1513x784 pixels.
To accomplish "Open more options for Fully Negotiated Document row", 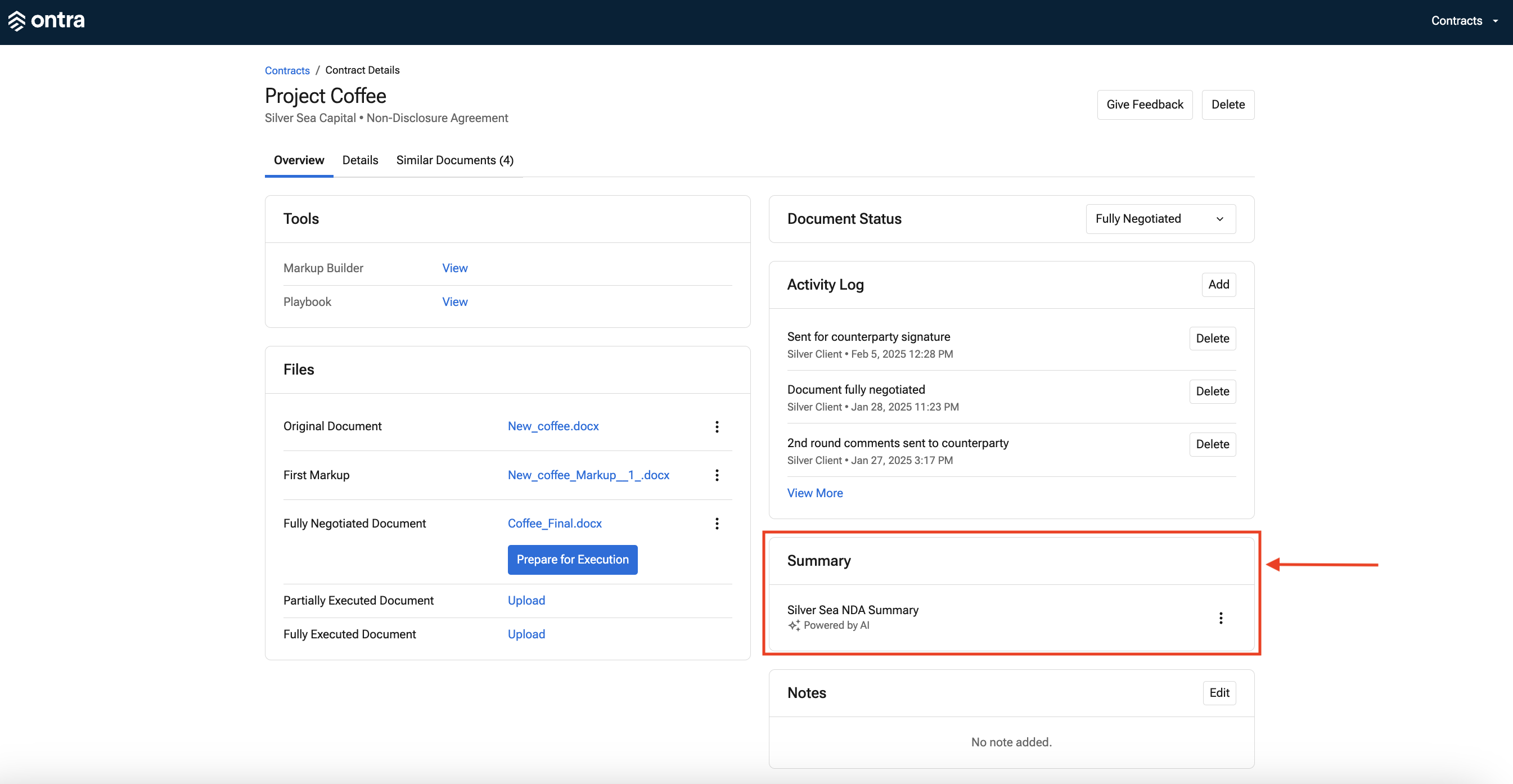I will (x=717, y=523).
